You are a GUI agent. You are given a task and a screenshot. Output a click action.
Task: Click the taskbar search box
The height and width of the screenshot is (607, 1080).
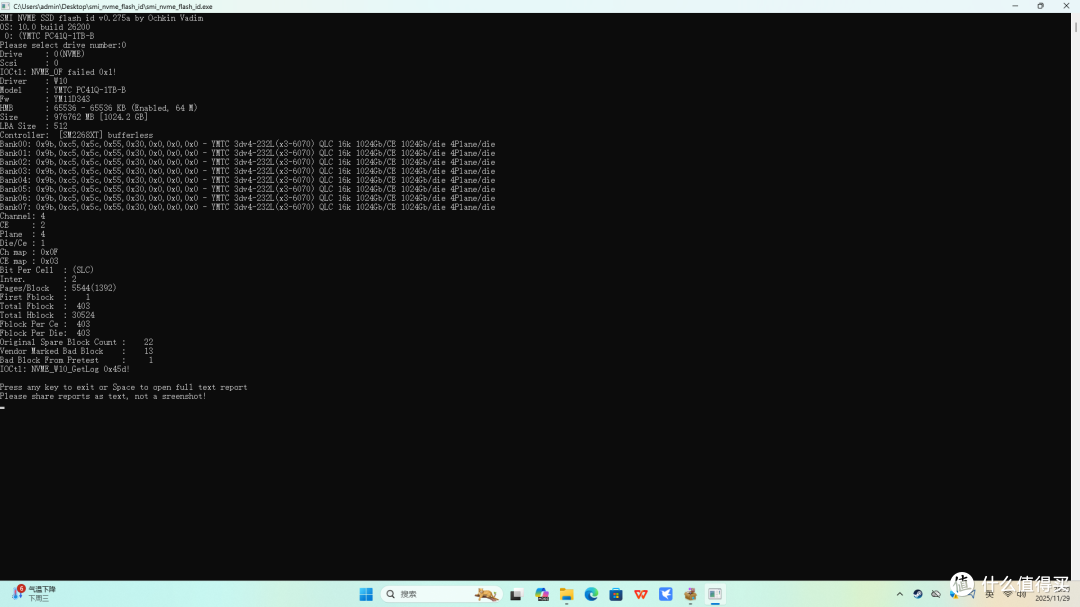tap(441, 594)
